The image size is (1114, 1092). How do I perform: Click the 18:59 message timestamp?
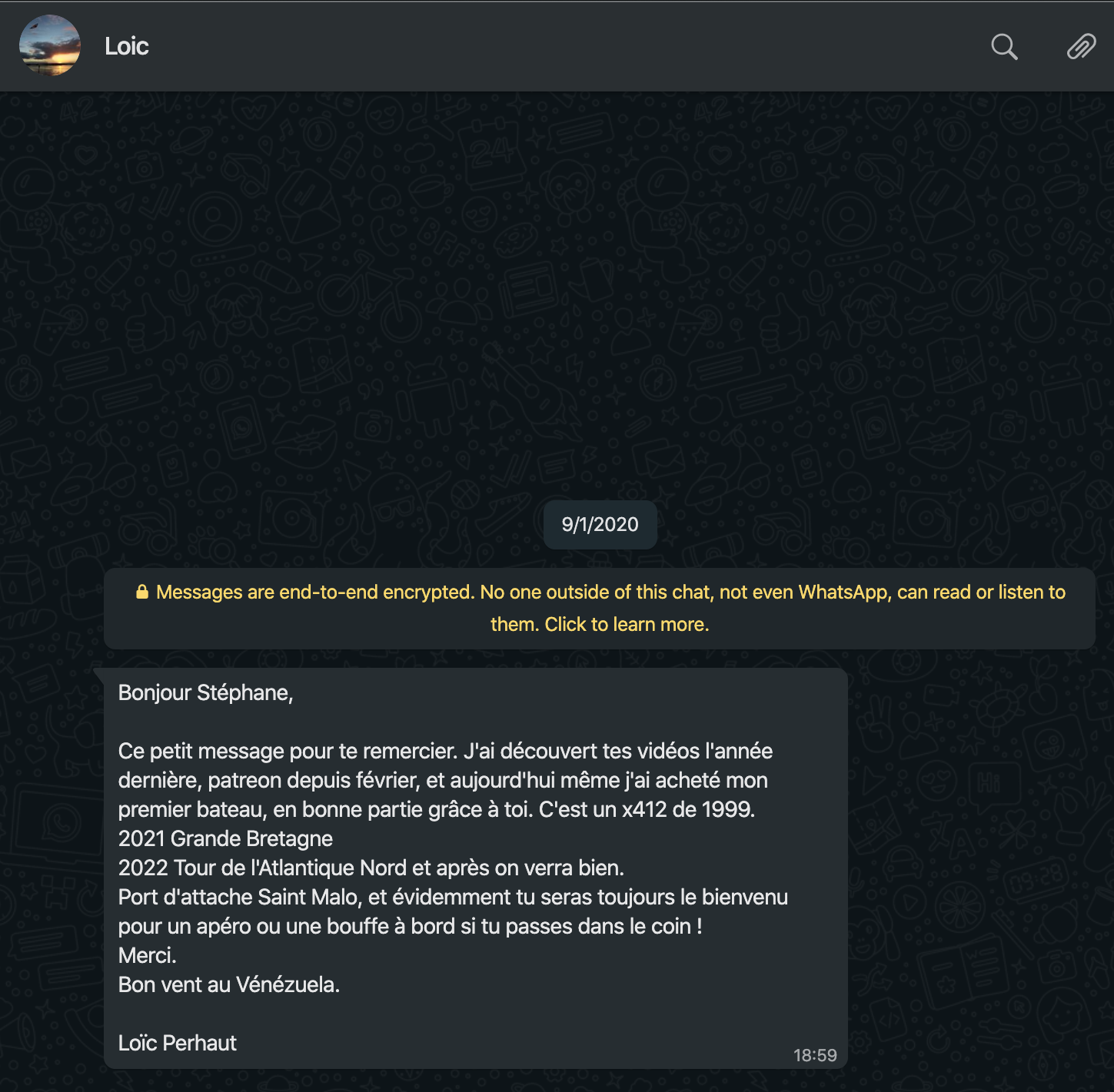pyautogui.click(x=815, y=1055)
